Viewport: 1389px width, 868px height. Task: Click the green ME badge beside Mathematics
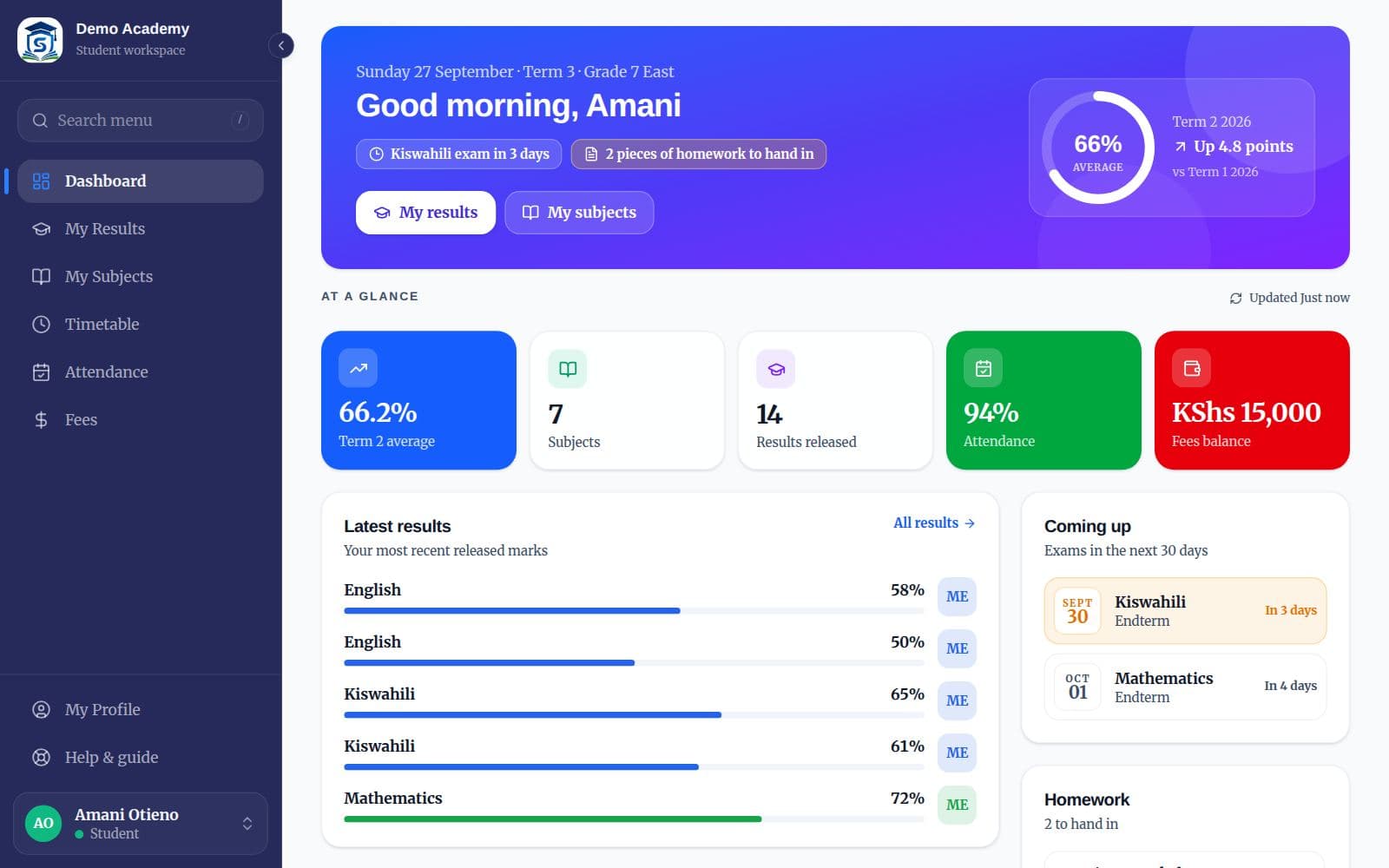(x=957, y=806)
